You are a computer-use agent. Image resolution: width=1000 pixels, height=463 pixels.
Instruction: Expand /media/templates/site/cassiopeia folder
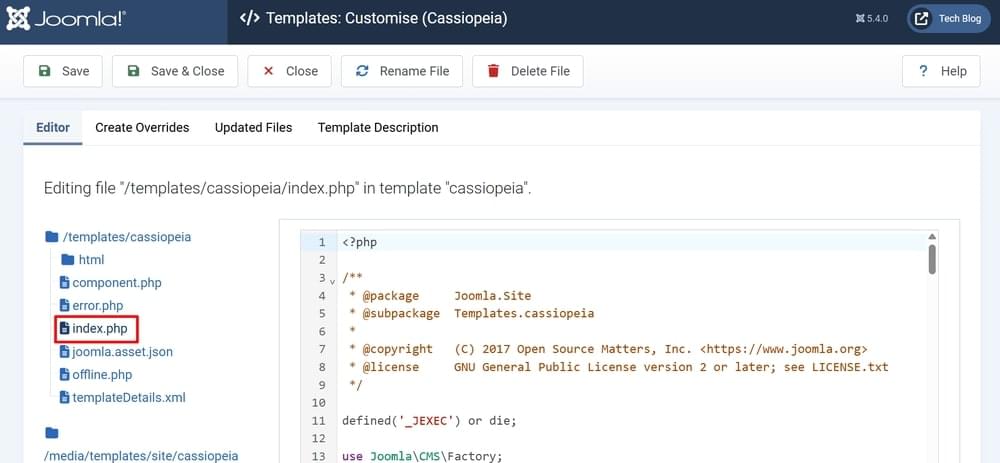[x=141, y=456]
